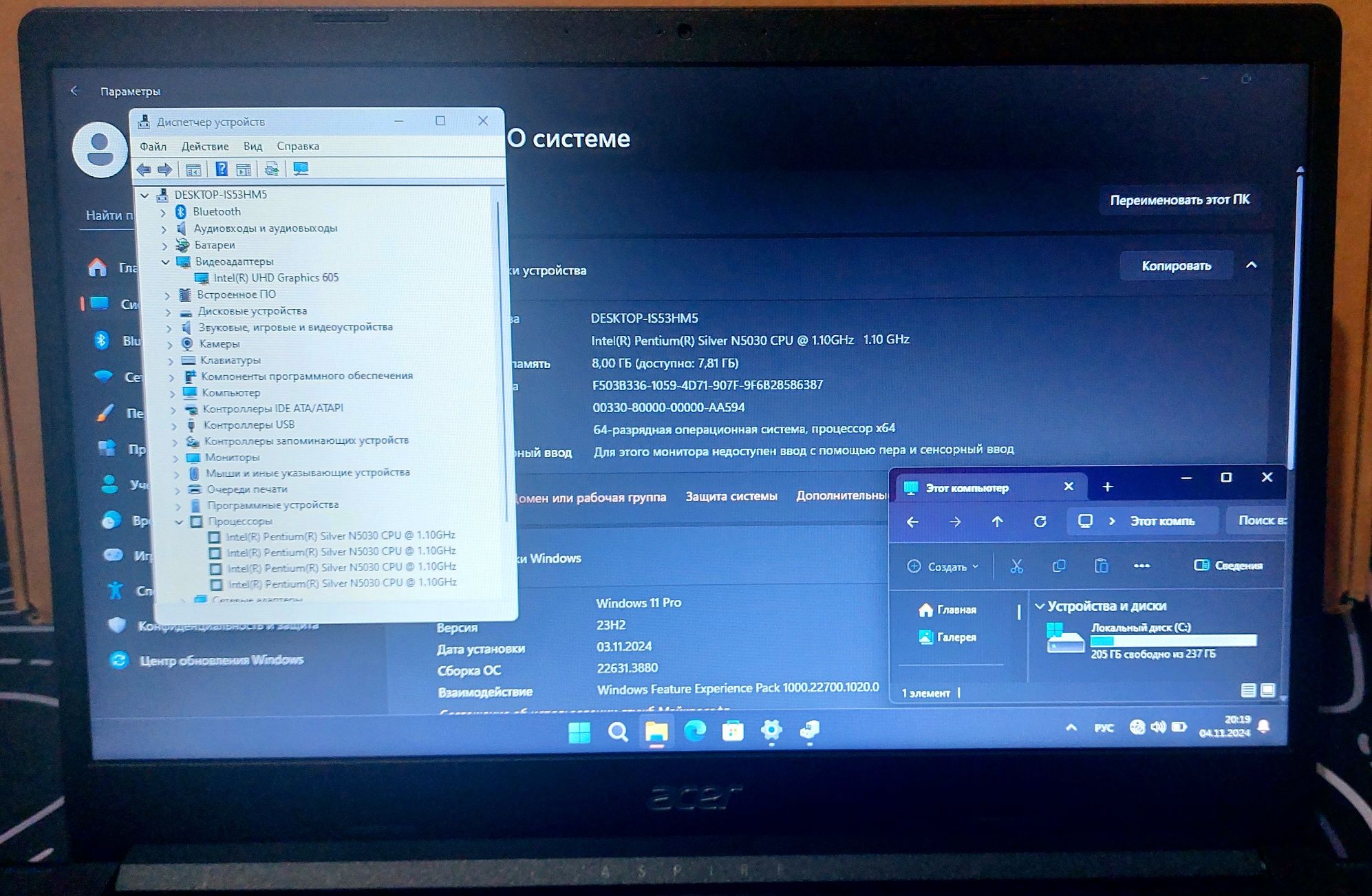Viewport: 1372px width, 896px height.
Task: Open Файл menu in Device Manager
Action: pos(153,147)
